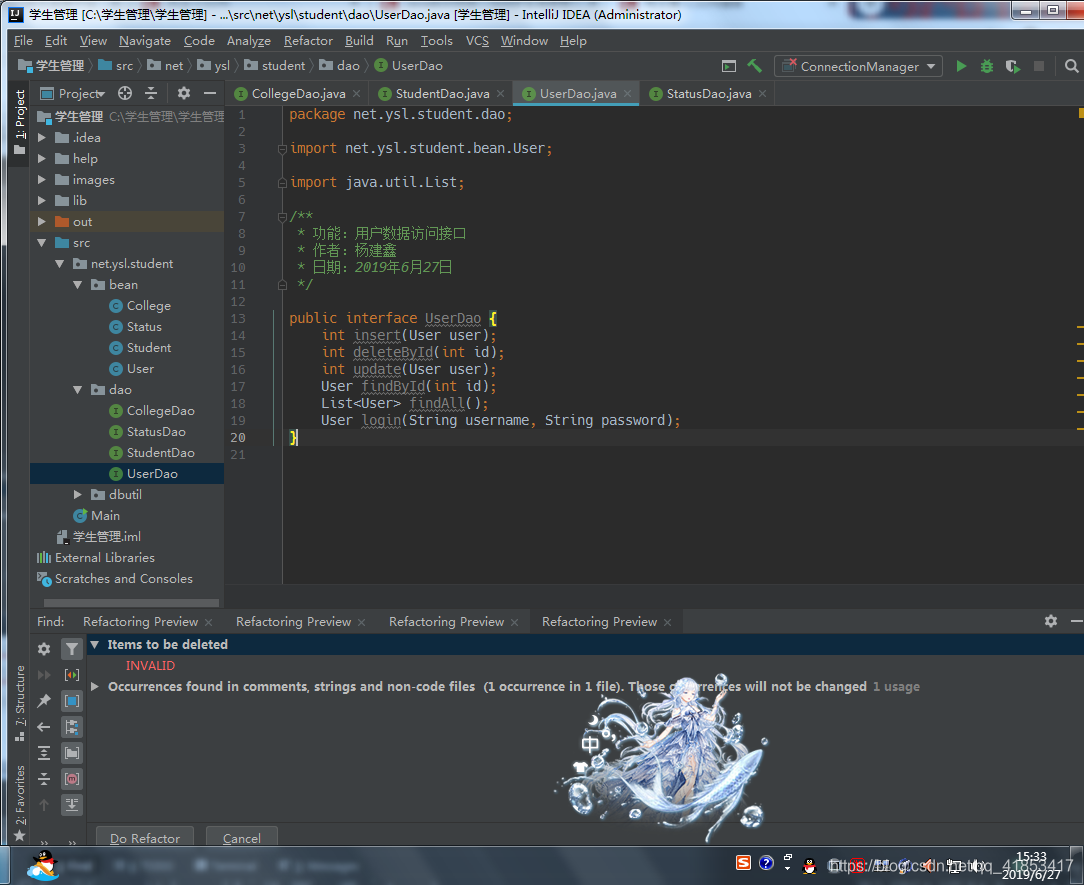Open ConnectionManager run configuration dropdown
The width and height of the screenshot is (1084, 885).
[859, 66]
